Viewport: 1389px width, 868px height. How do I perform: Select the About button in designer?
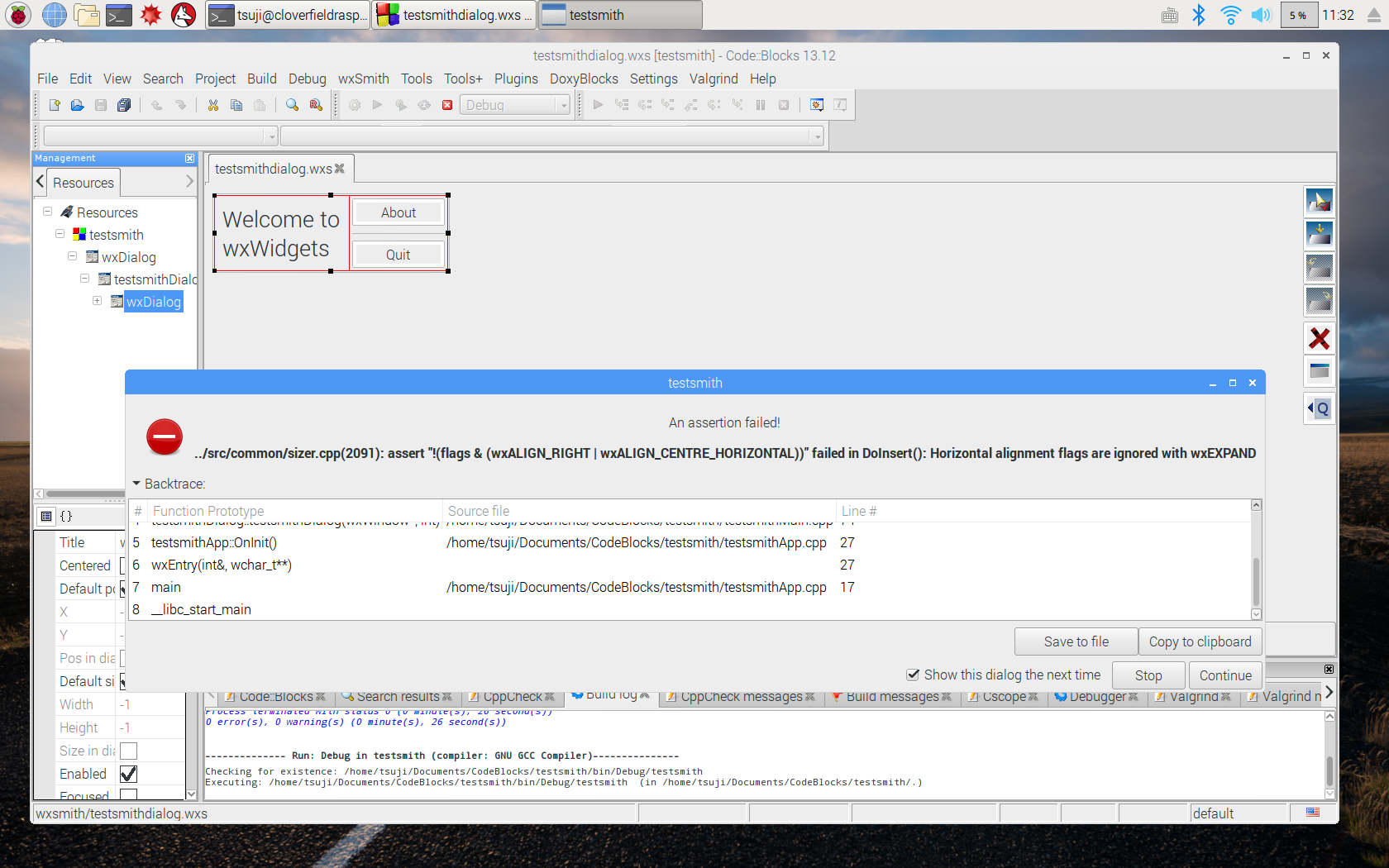click(399, 212)
